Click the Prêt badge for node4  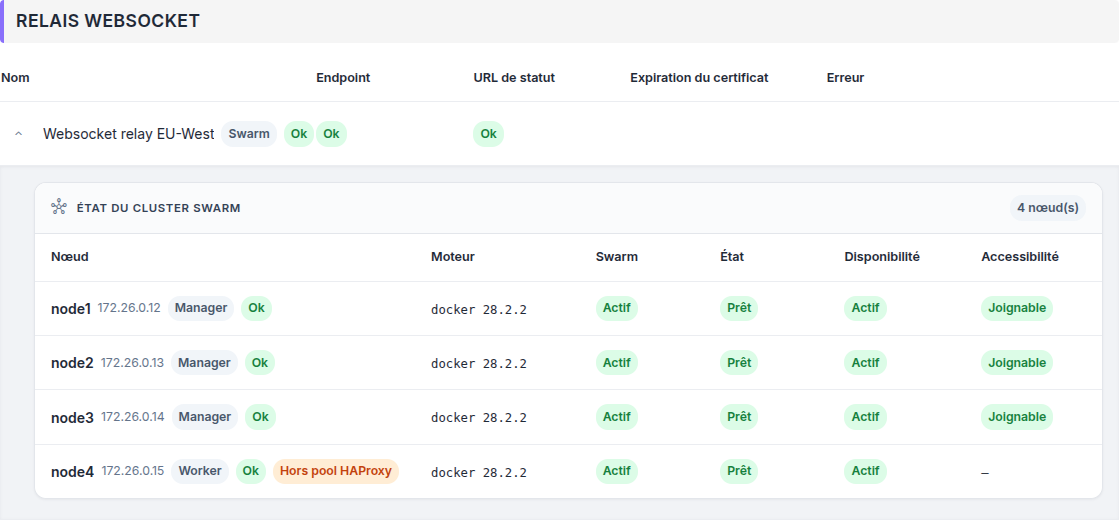tap(739, 471)
